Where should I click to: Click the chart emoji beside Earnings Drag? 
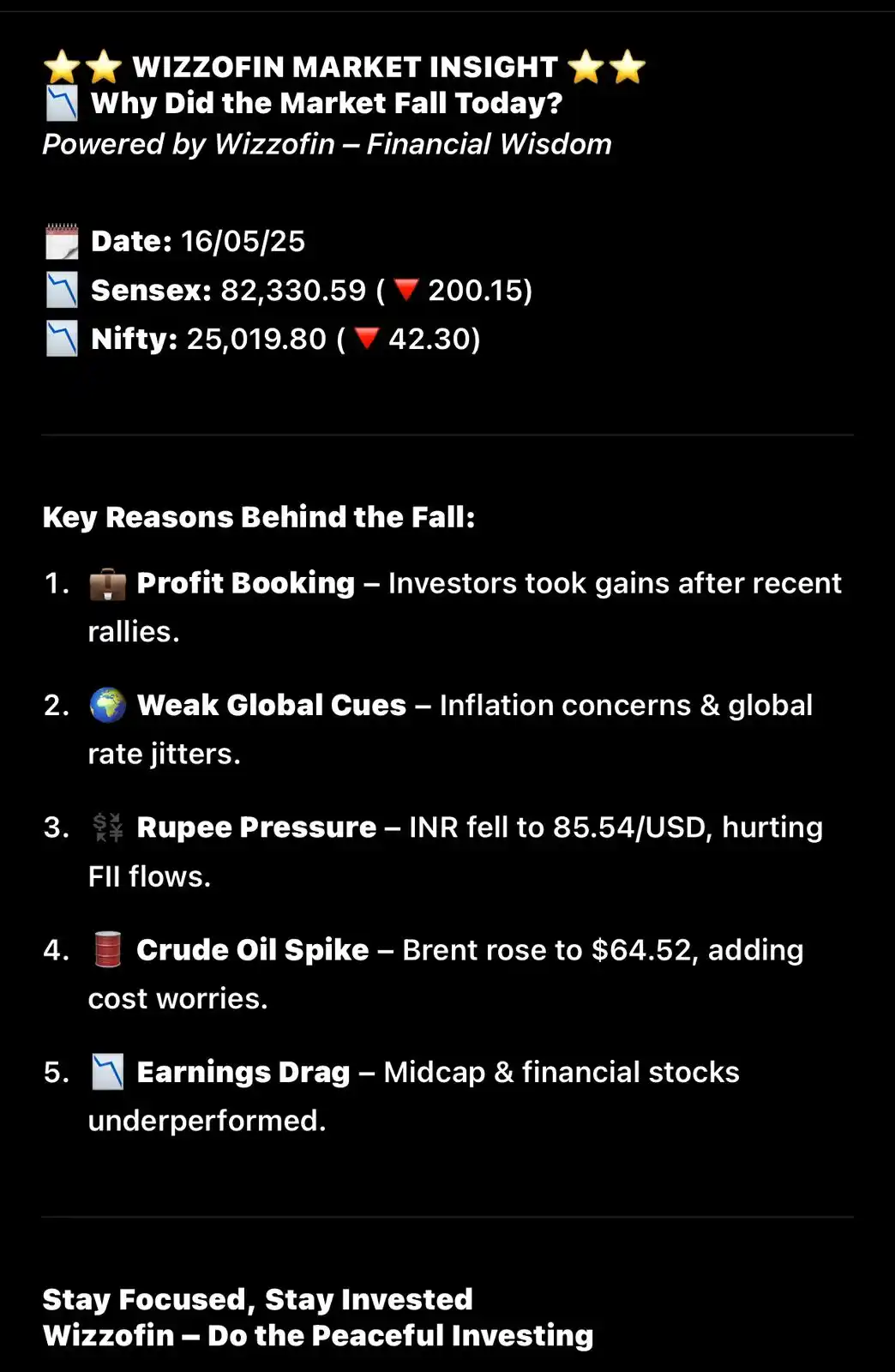coord(107,1072)
